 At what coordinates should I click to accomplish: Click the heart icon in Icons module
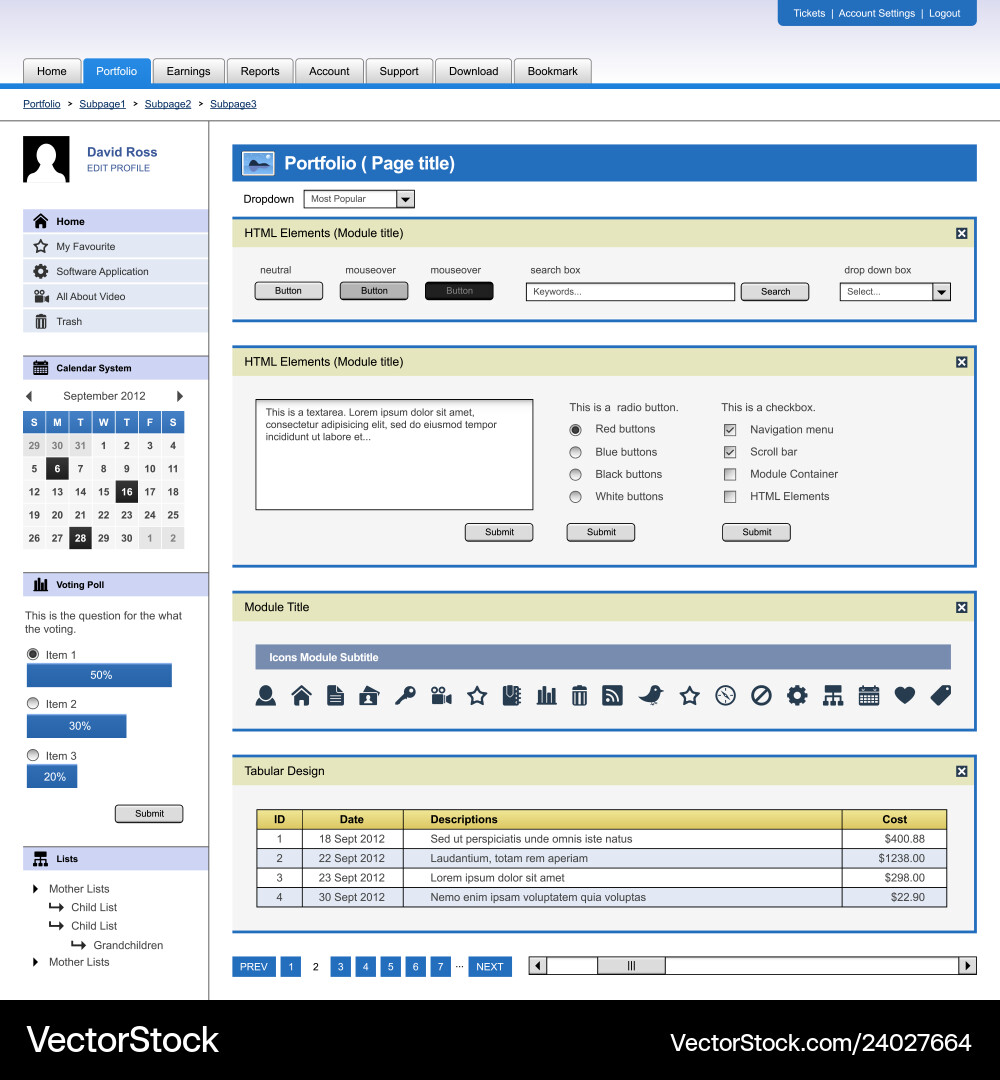pyautogui.click(x=904, y=696)
